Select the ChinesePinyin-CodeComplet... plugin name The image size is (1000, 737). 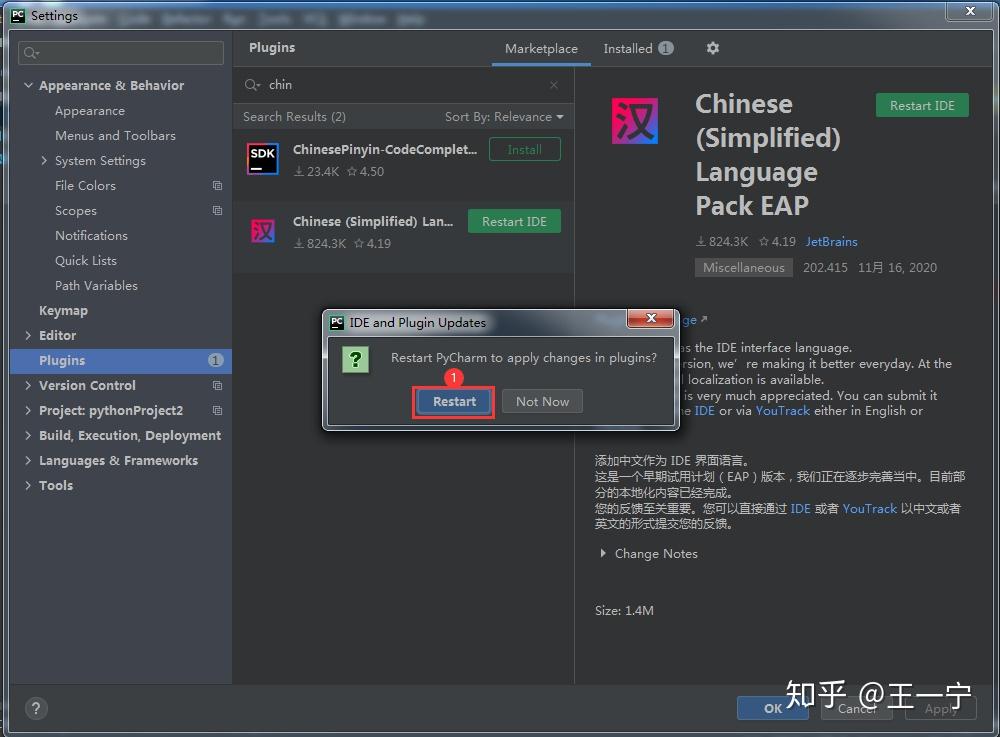click(x=385, y=149)
